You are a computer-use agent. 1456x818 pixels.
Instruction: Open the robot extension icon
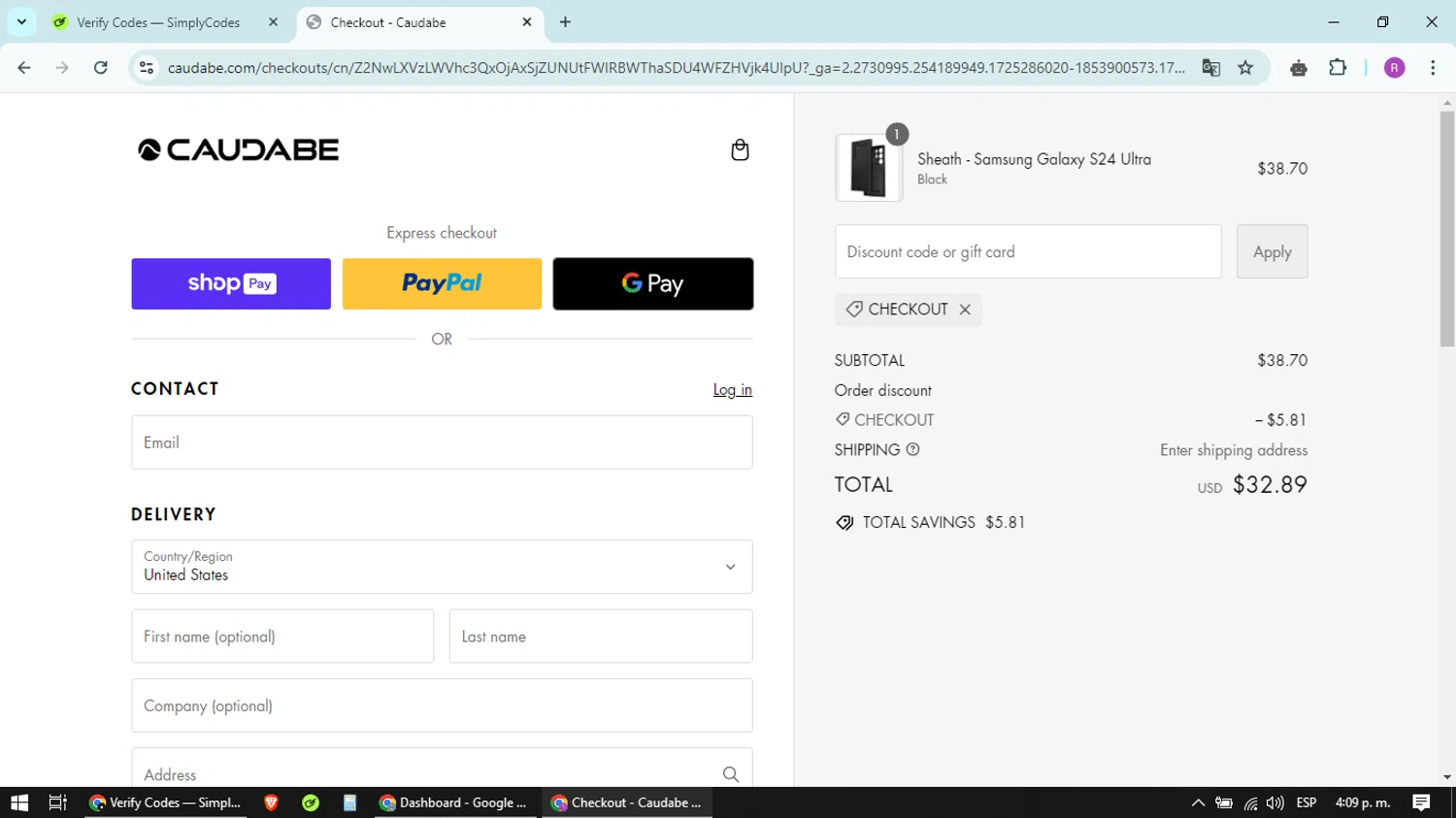click(x=1299, y=68)
